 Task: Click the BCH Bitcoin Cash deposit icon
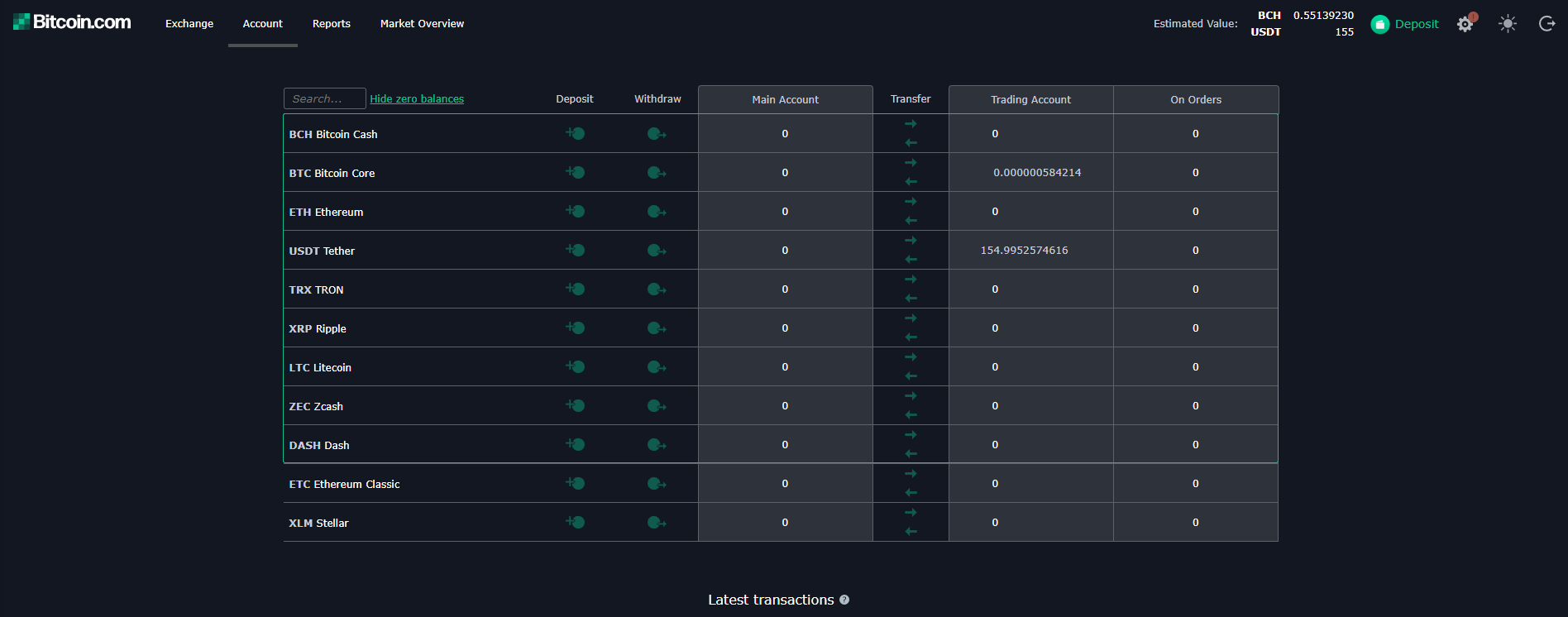click(x=576, y=133)
